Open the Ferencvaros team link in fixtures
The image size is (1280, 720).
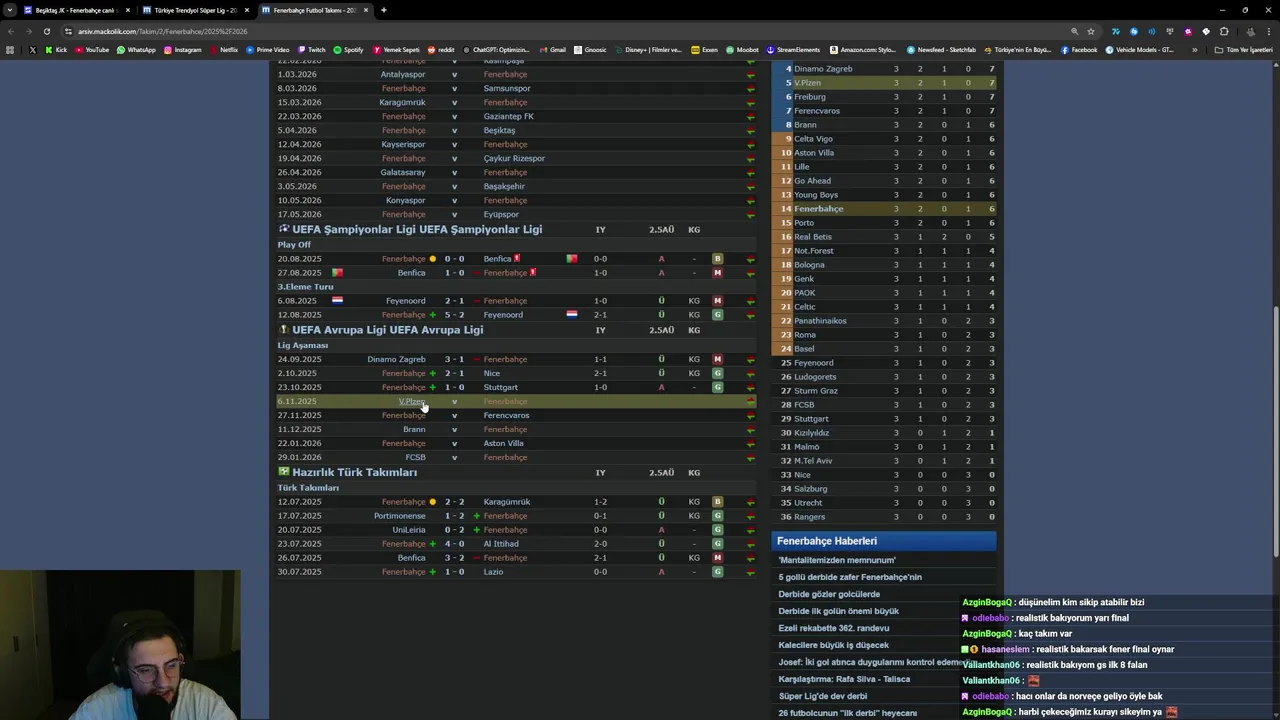click(x=506, y=415)
